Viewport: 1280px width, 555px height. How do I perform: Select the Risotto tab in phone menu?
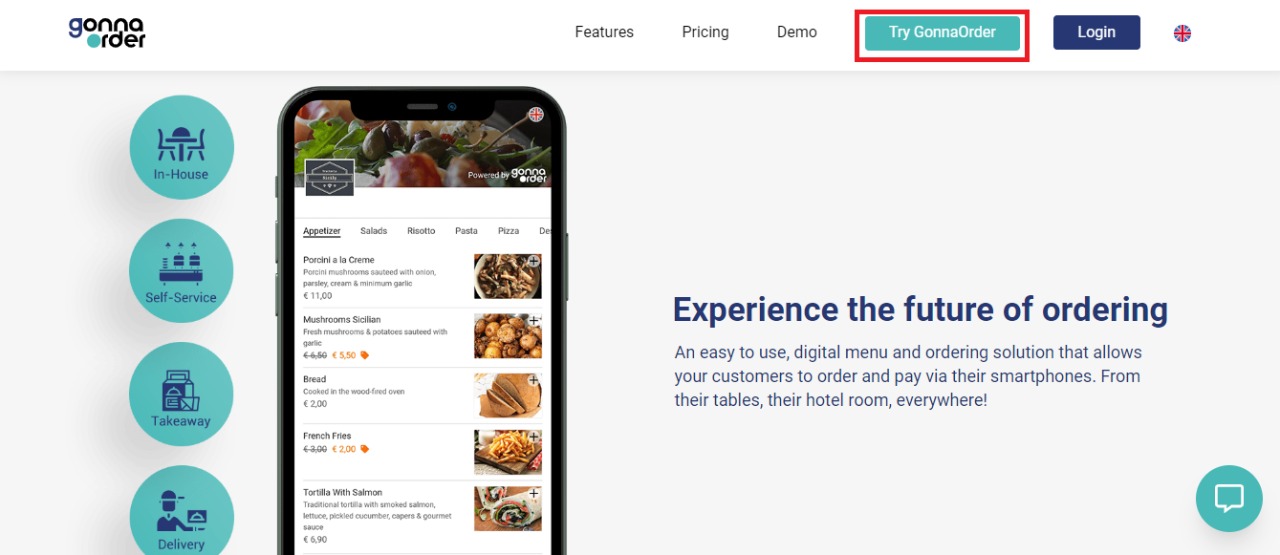click(421, 231)
